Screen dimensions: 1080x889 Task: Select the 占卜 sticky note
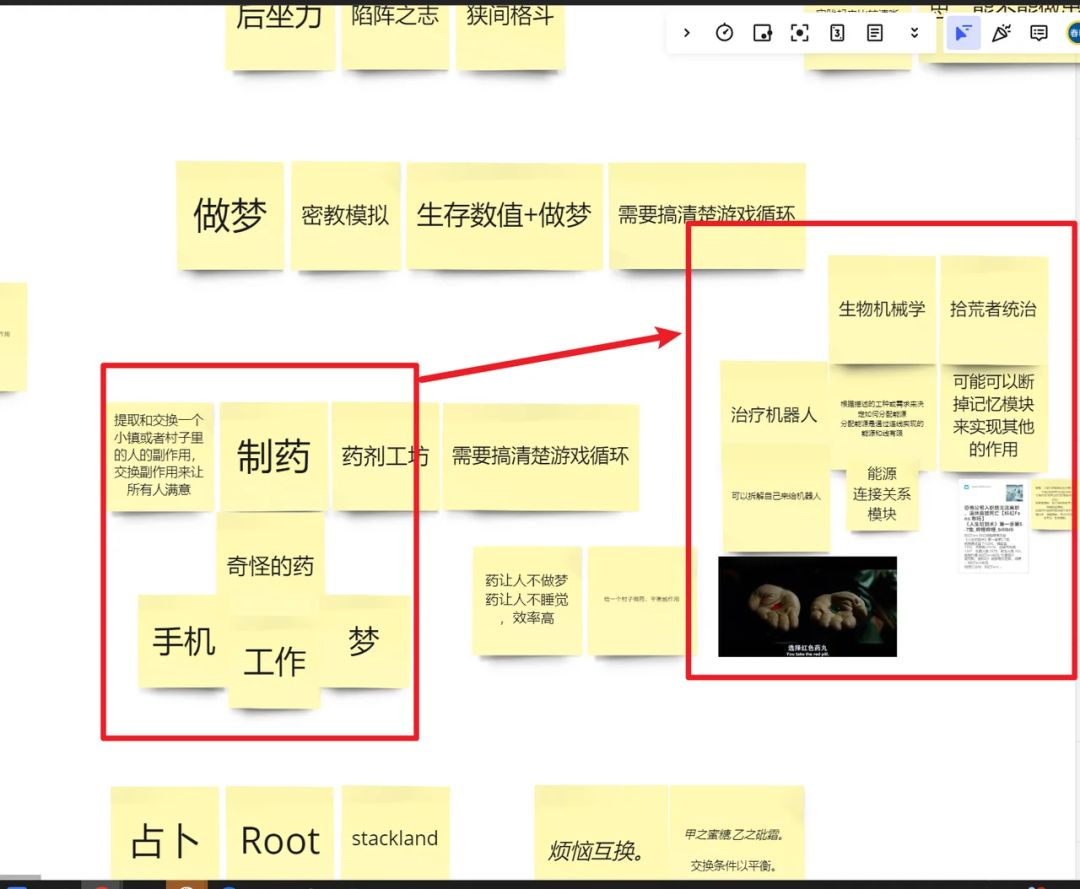coord(165,834)
